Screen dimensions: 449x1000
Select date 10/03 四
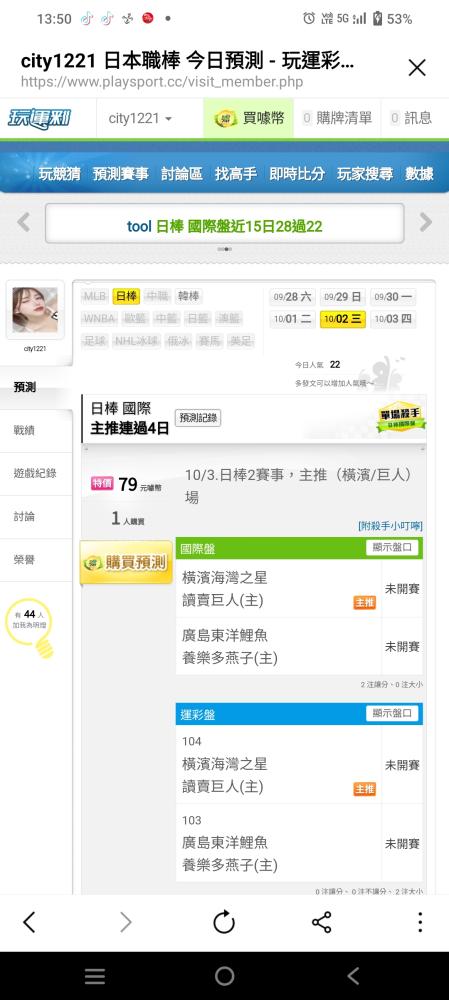(x=393, y=319)
